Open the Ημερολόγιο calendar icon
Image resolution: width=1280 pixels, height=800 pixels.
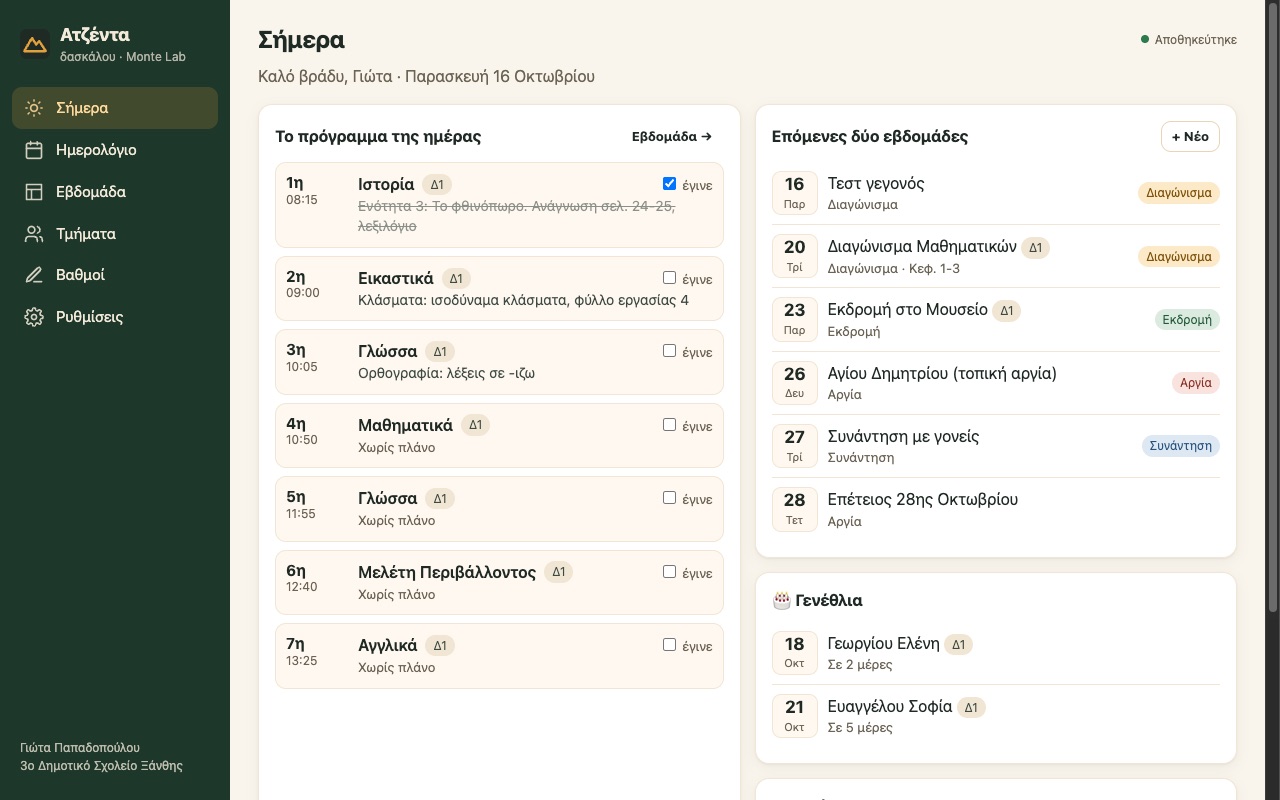pyautogui.click(x=34, y=150)
